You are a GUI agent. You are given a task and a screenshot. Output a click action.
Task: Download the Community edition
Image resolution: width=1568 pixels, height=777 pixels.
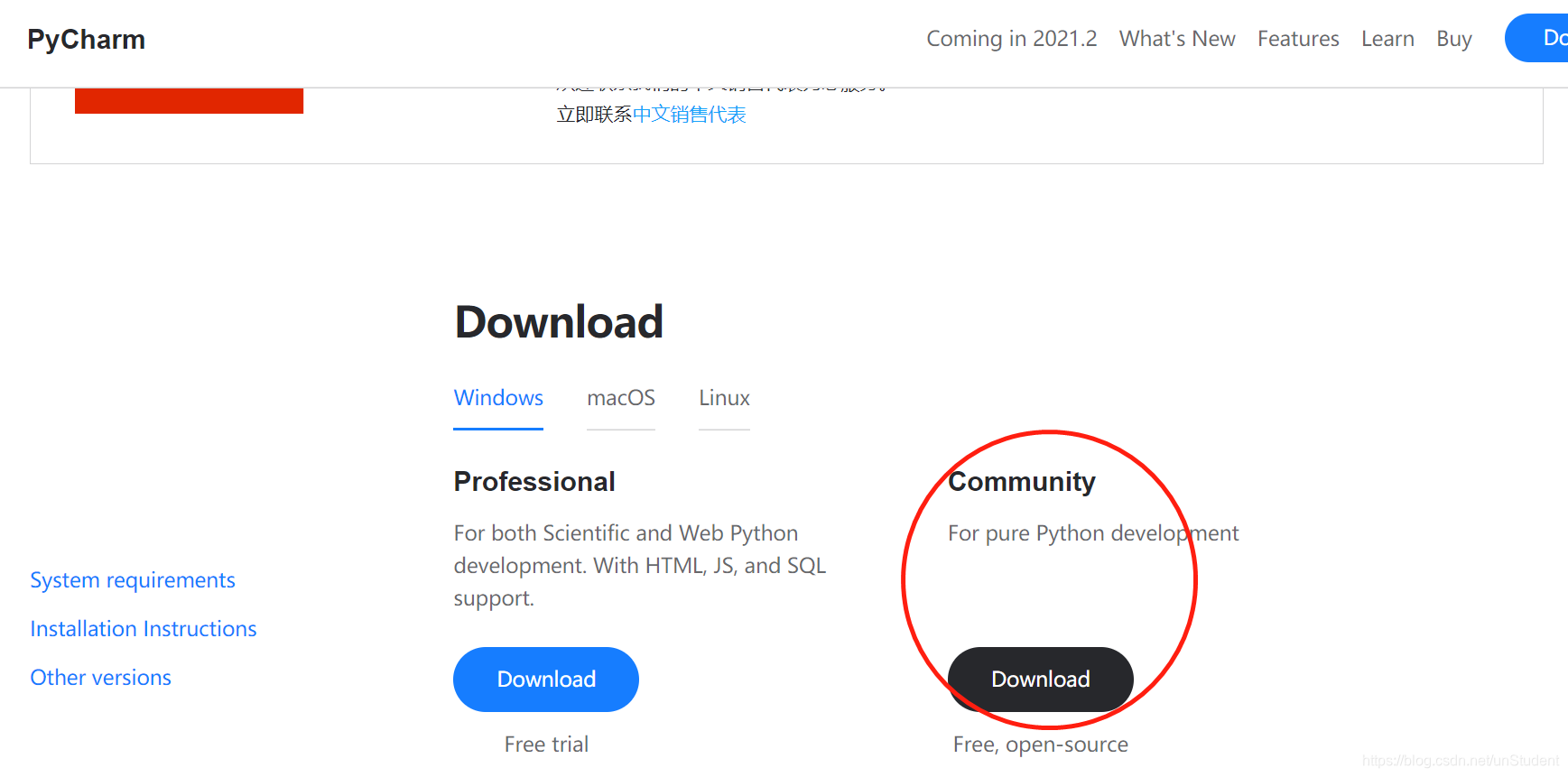pos(1041,680)
